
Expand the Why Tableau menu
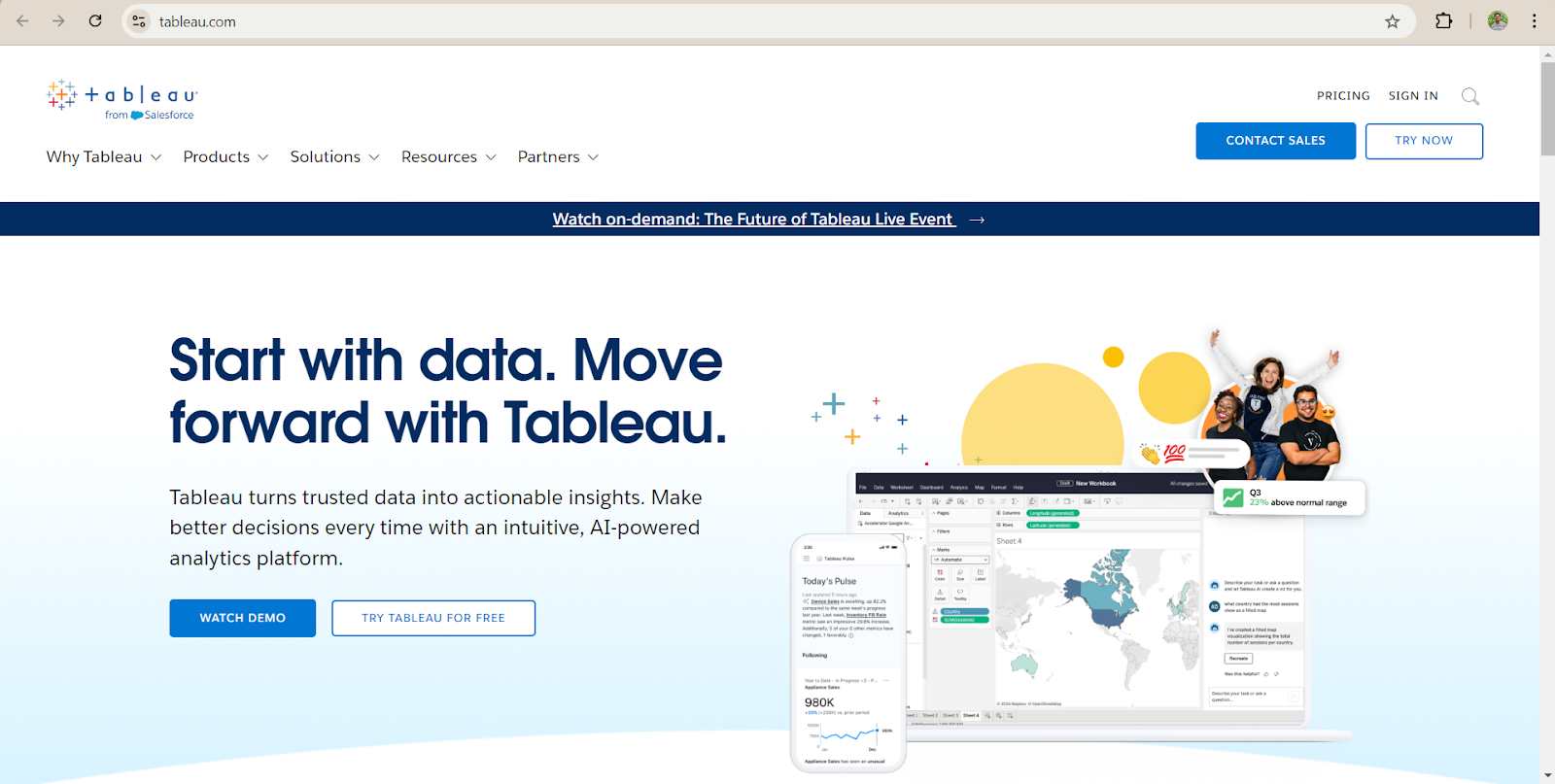pyautogui.click(x=104, y=157)
